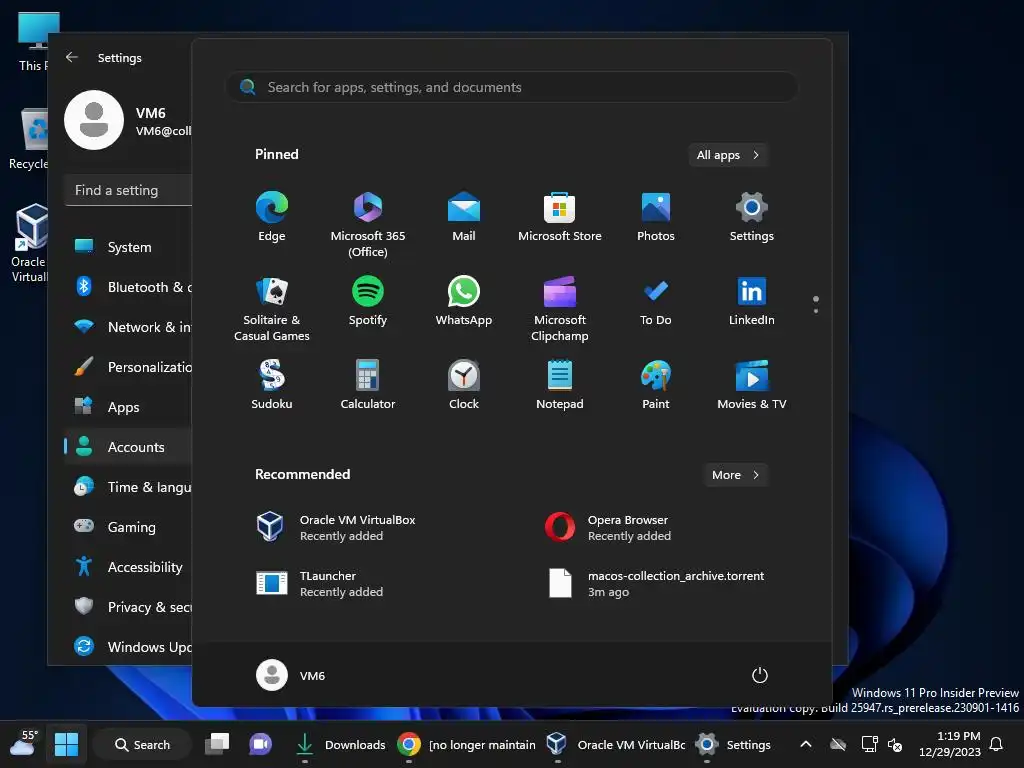This screenshot has height=768, width=1024.
Task: Launch the Photos app
Action: (656, 217)
